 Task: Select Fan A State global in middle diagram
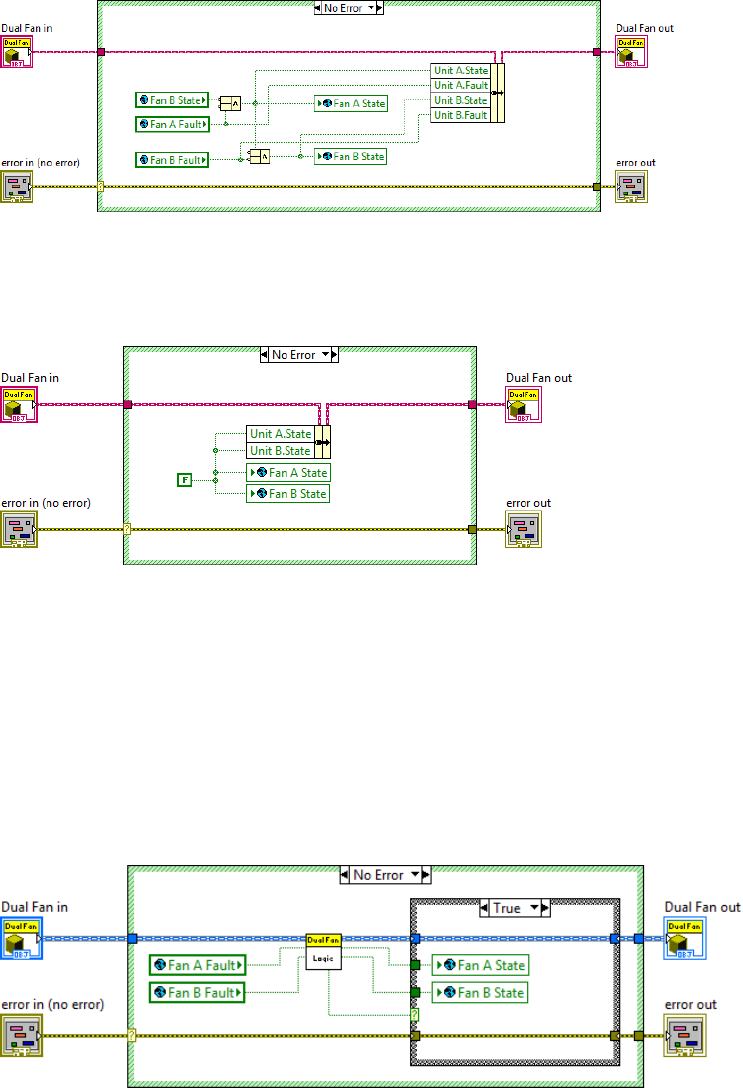[x=289, y=473]
